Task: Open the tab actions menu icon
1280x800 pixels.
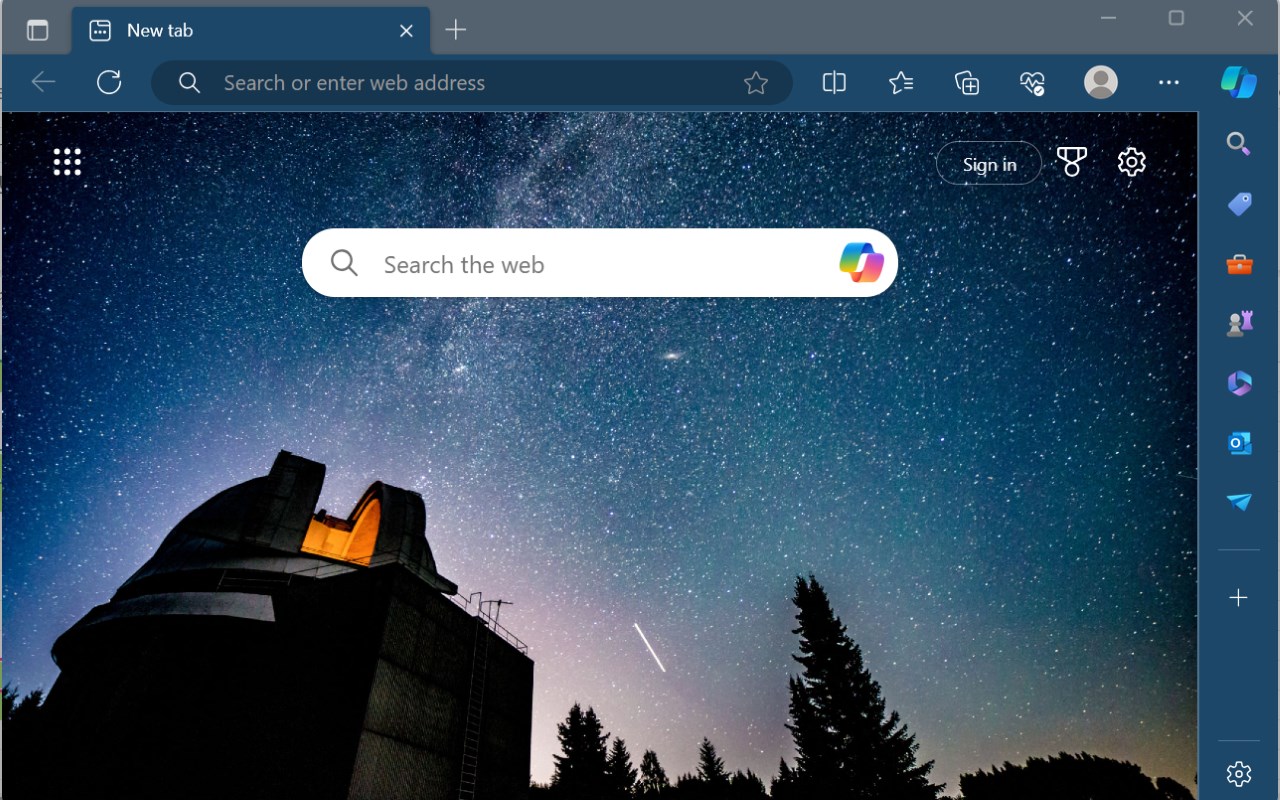Action: (x=37, y=30)
